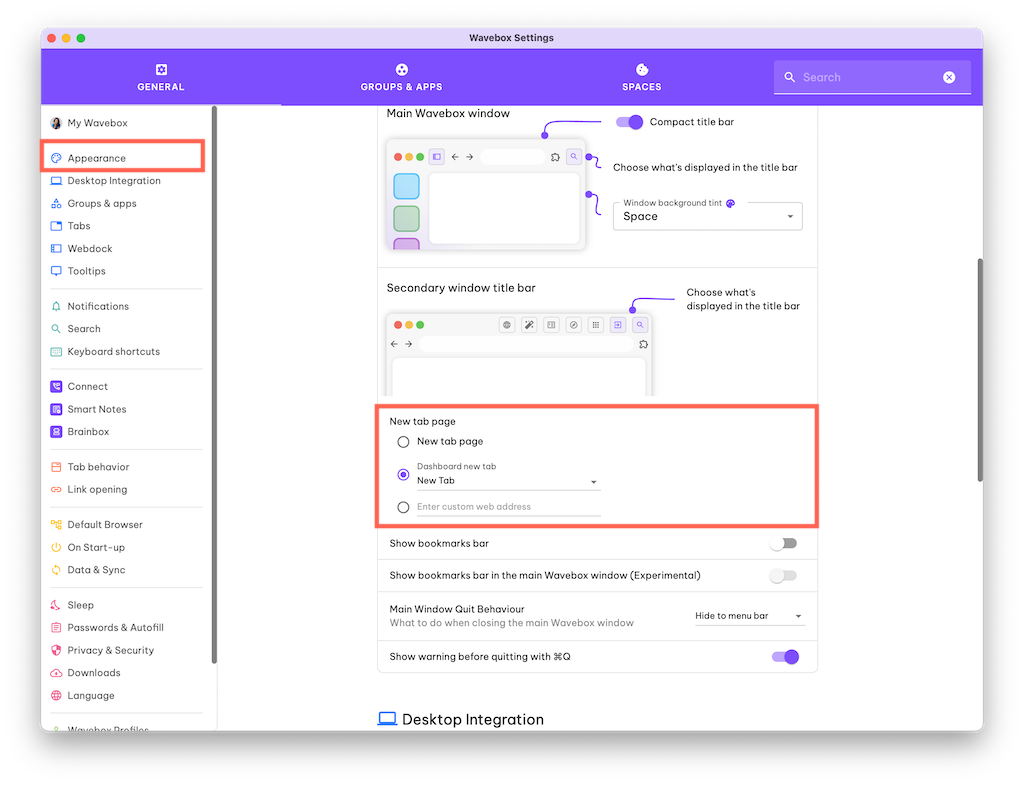Screen dimensions: 1024x785
Task: Click the magic wand icon in secondary window preview
Action: pos(529,325)
